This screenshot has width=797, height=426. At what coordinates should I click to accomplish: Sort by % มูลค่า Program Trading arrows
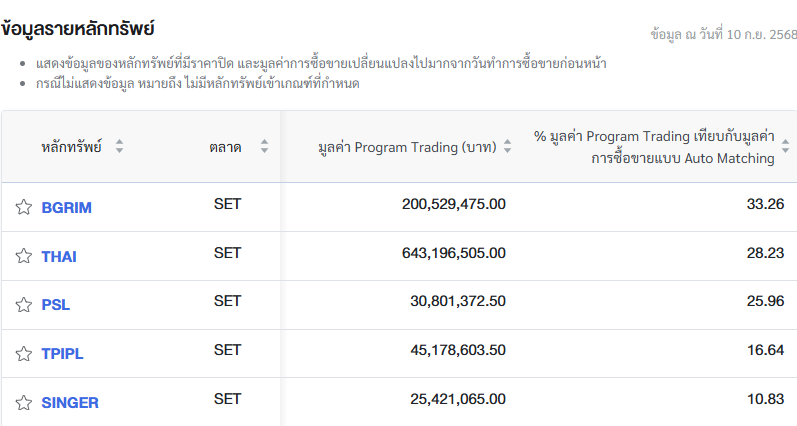click(785, 147)
